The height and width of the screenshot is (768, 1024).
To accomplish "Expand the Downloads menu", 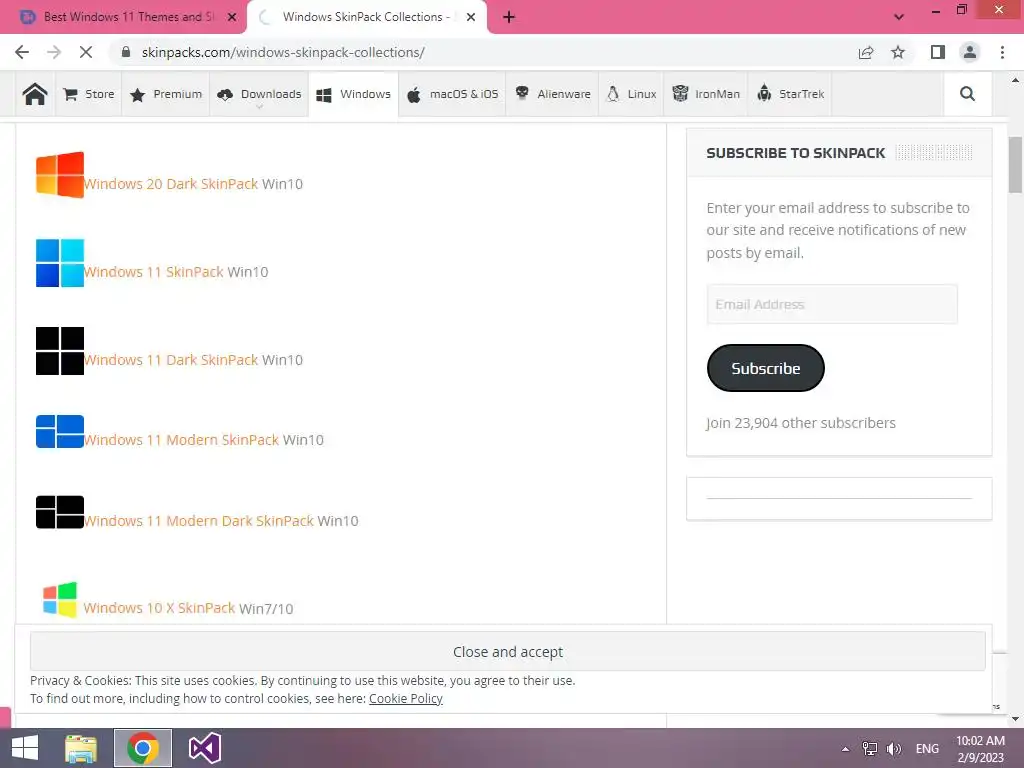I will (259, 94).
